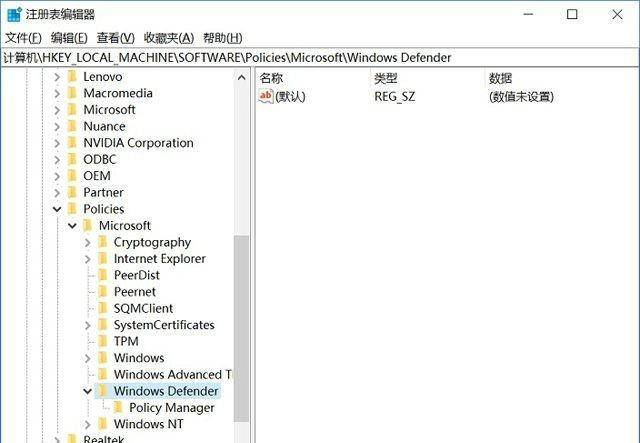Click the Cryptography folder icon
640x443 pixels.
coord(103,242)
